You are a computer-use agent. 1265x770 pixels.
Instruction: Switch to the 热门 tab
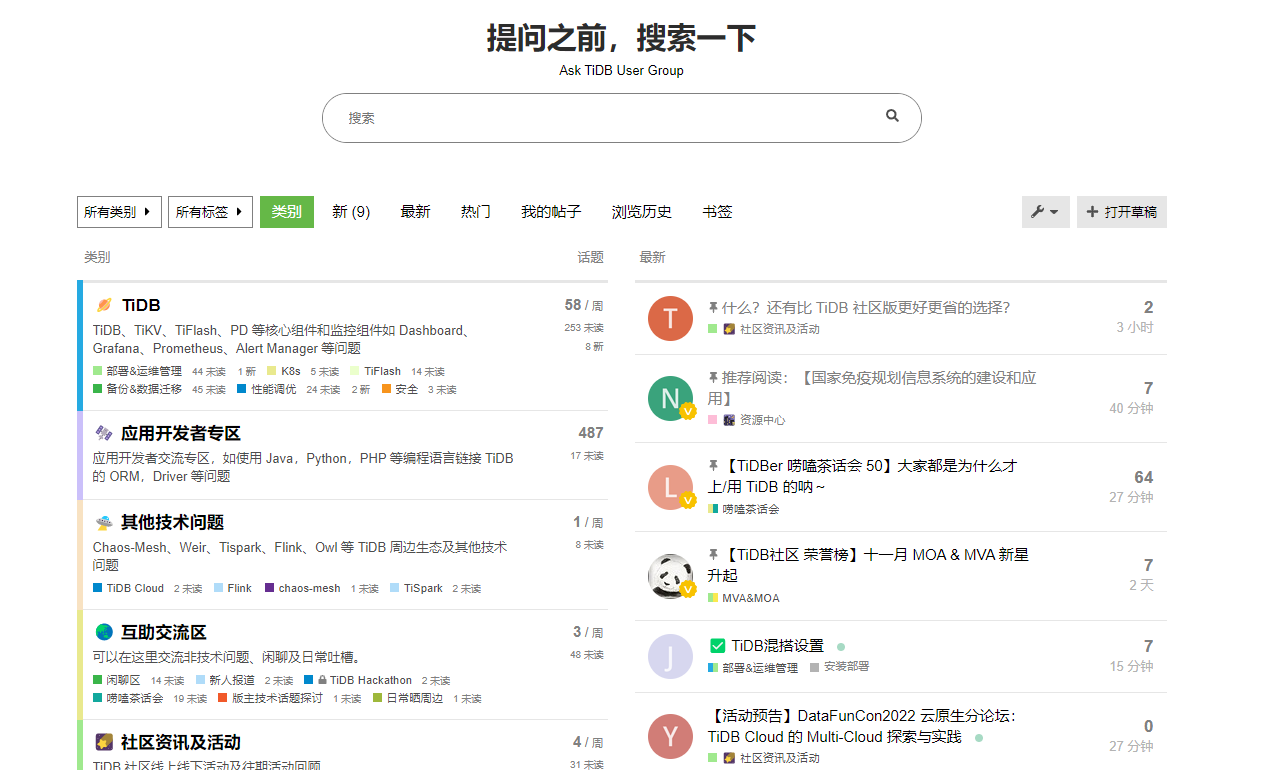click(x=476, y=212)
